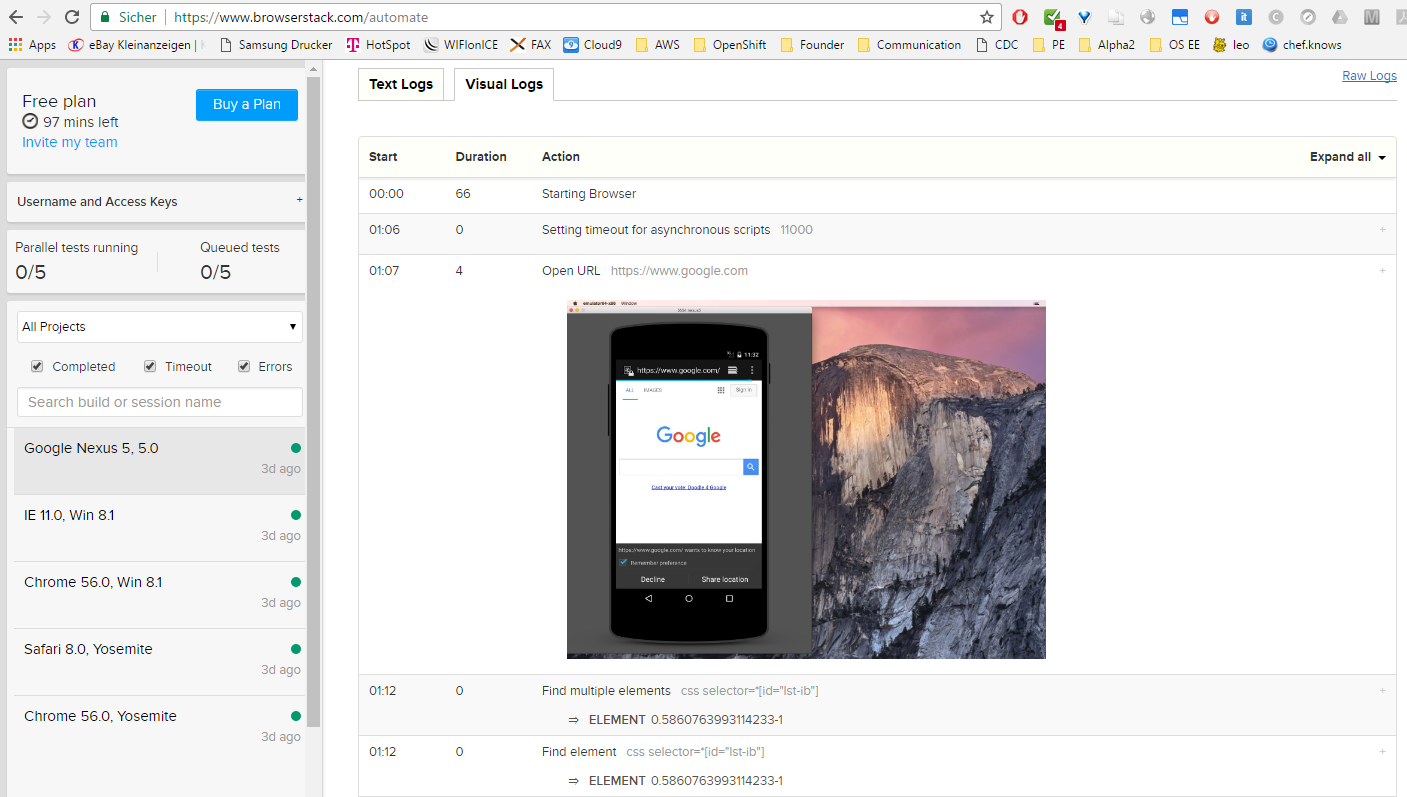The width and height of the screenshot is (1407, 797).
Task: Open the FAX bookmark
Action: pyautogui.click(x=530, y=44)
